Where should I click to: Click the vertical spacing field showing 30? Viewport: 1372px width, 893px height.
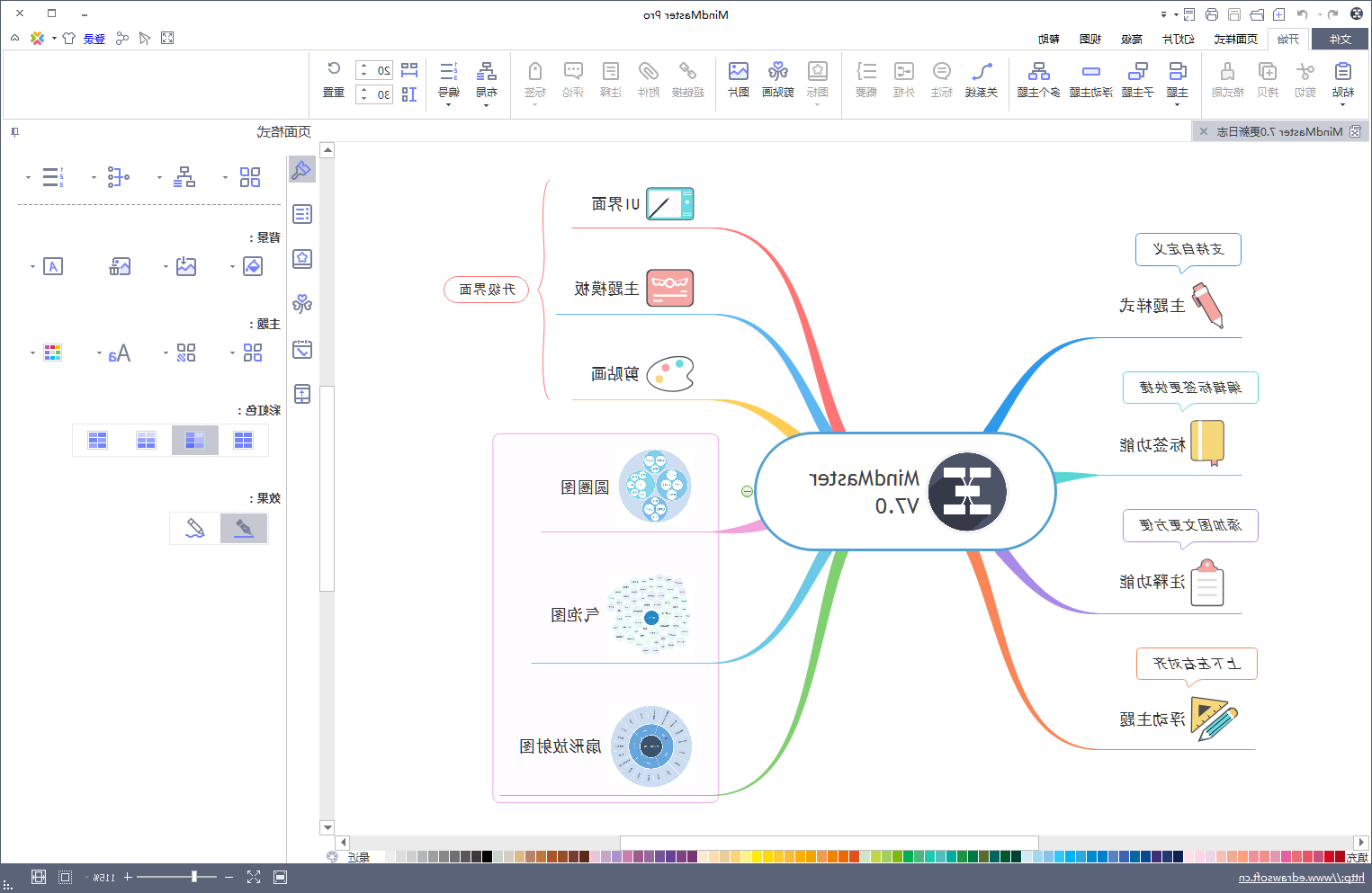point(374,94)
